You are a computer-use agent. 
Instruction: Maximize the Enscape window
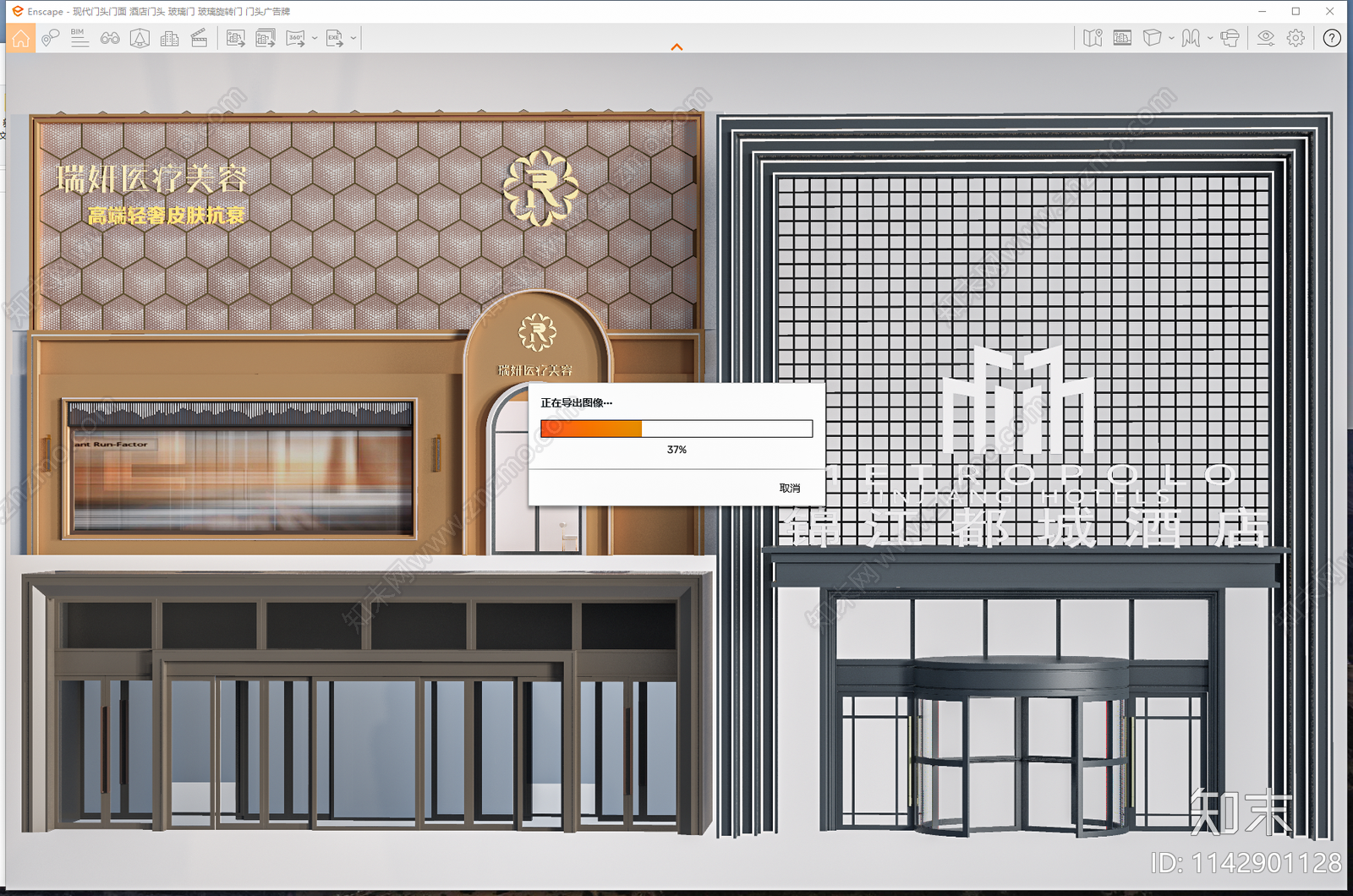(1295, 11)
